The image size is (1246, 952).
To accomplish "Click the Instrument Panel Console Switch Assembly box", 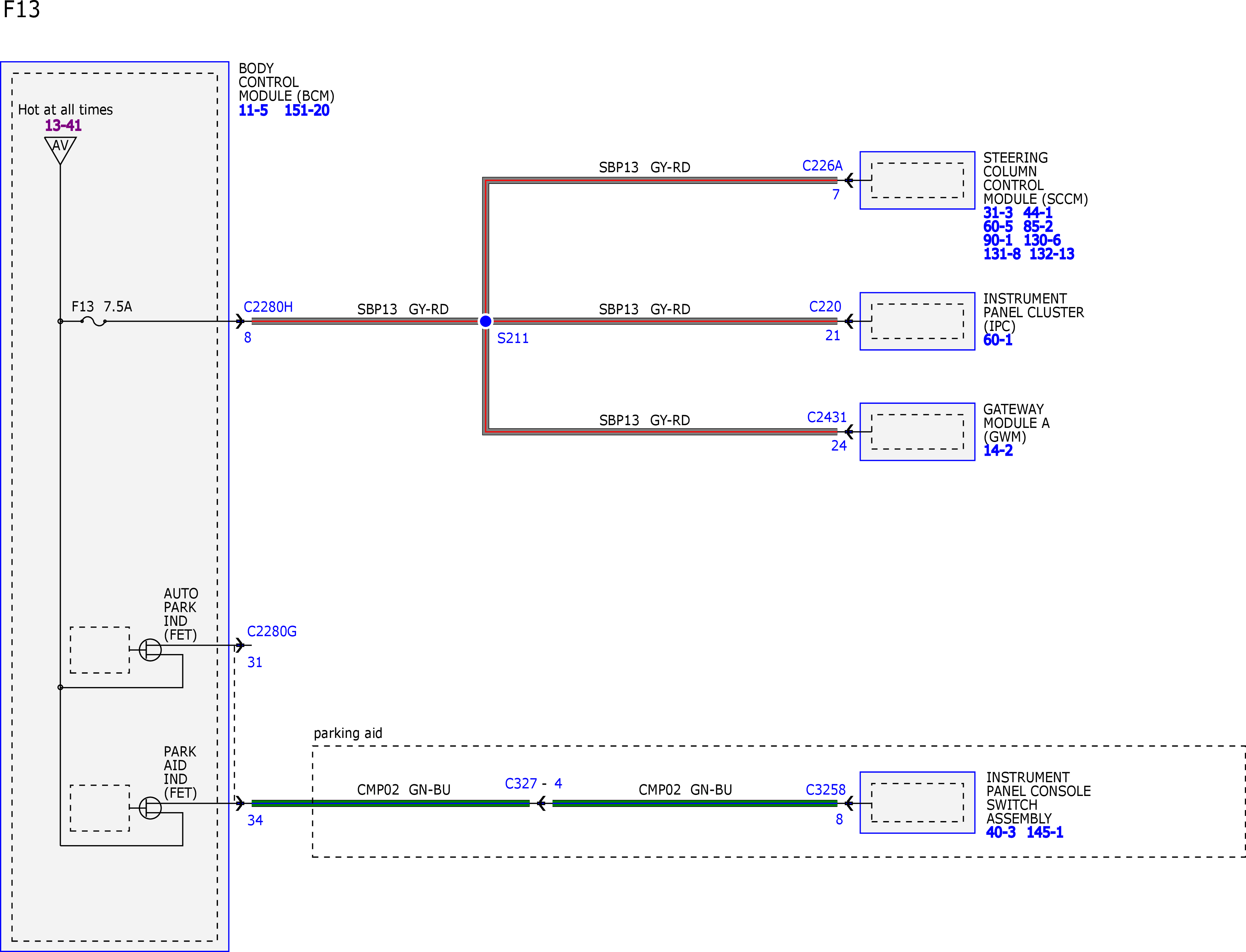I will (x=917, y=802).
